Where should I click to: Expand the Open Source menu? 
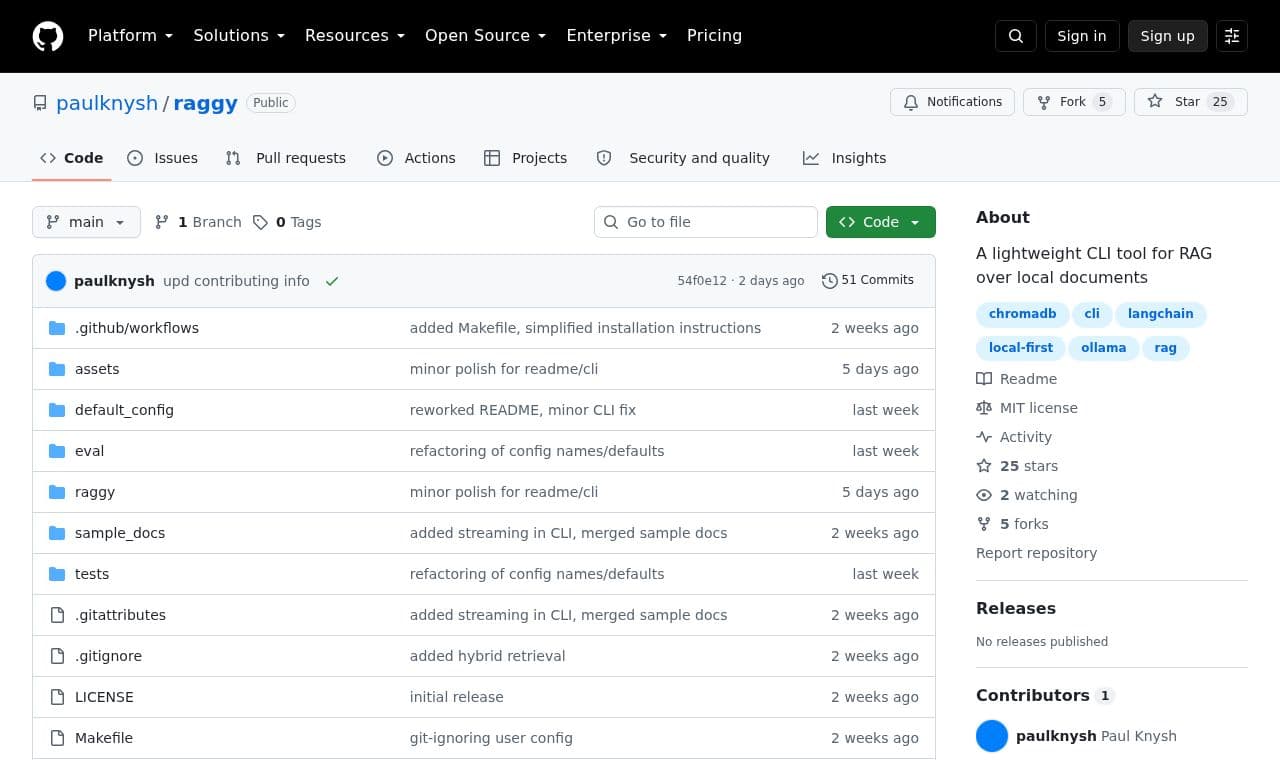pos(486,36)
